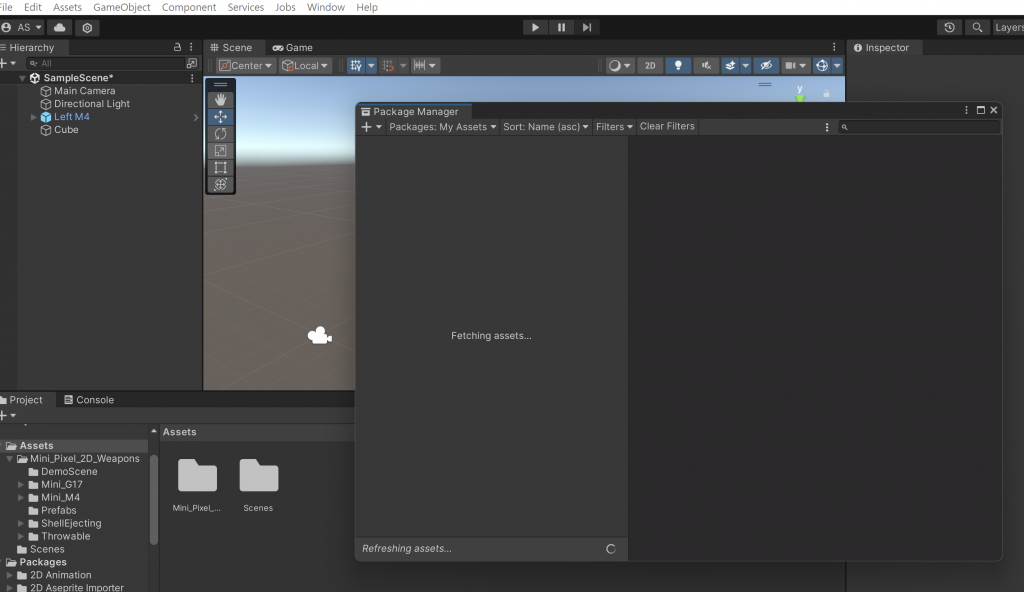The width and height of the screenshot is (1024, 592).
Task: Open the Sort: Name (asc) dropdown
Action: (x=545, y=127)
